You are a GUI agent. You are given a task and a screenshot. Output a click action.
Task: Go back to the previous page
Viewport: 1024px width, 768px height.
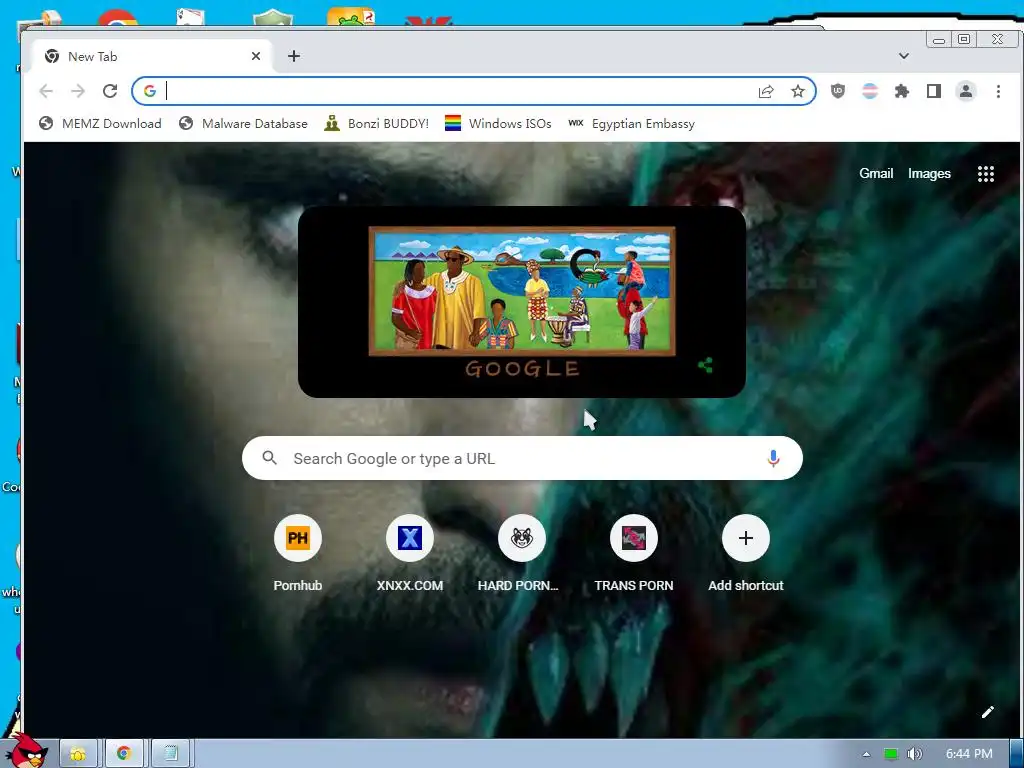click(x=46, y=91)
